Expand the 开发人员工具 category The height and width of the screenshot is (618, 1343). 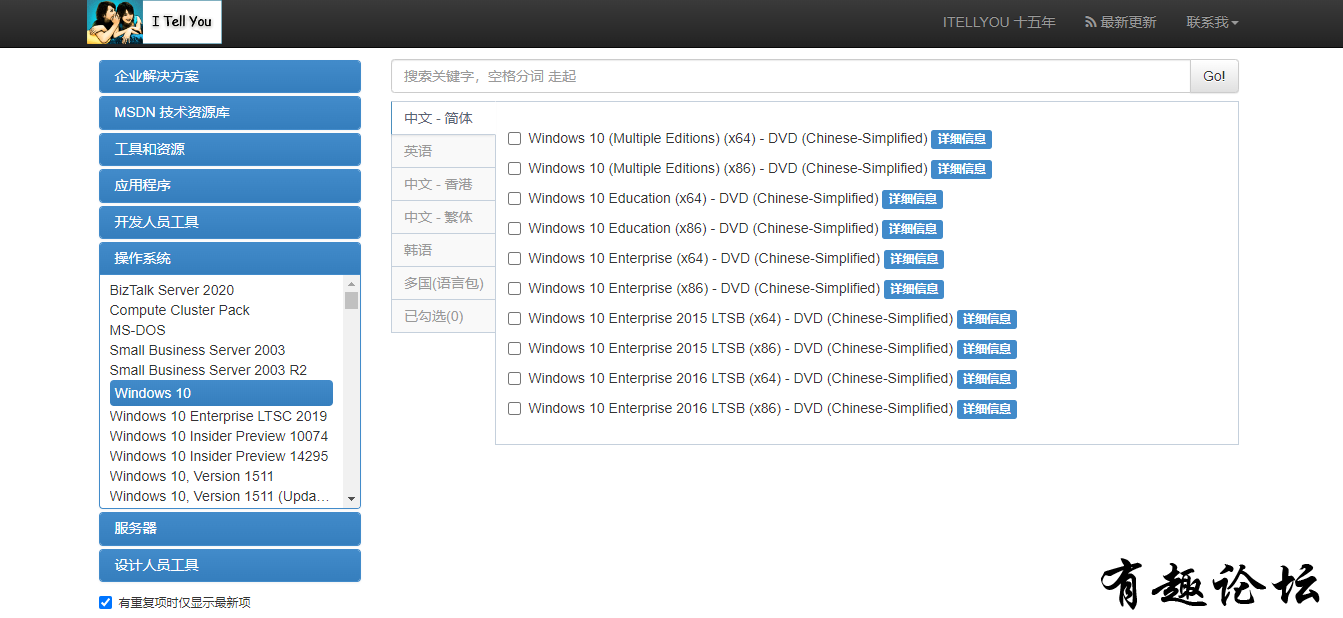click(x=230, y=222)
